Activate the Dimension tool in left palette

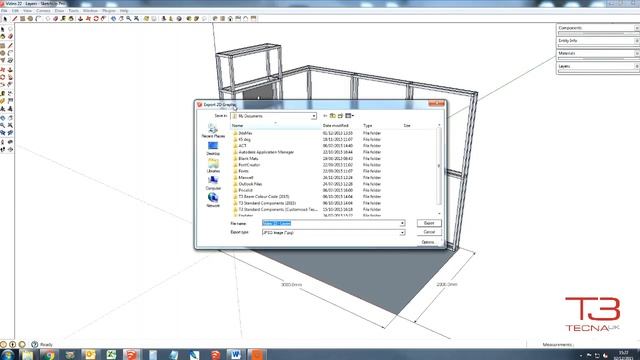click(10, 93)
